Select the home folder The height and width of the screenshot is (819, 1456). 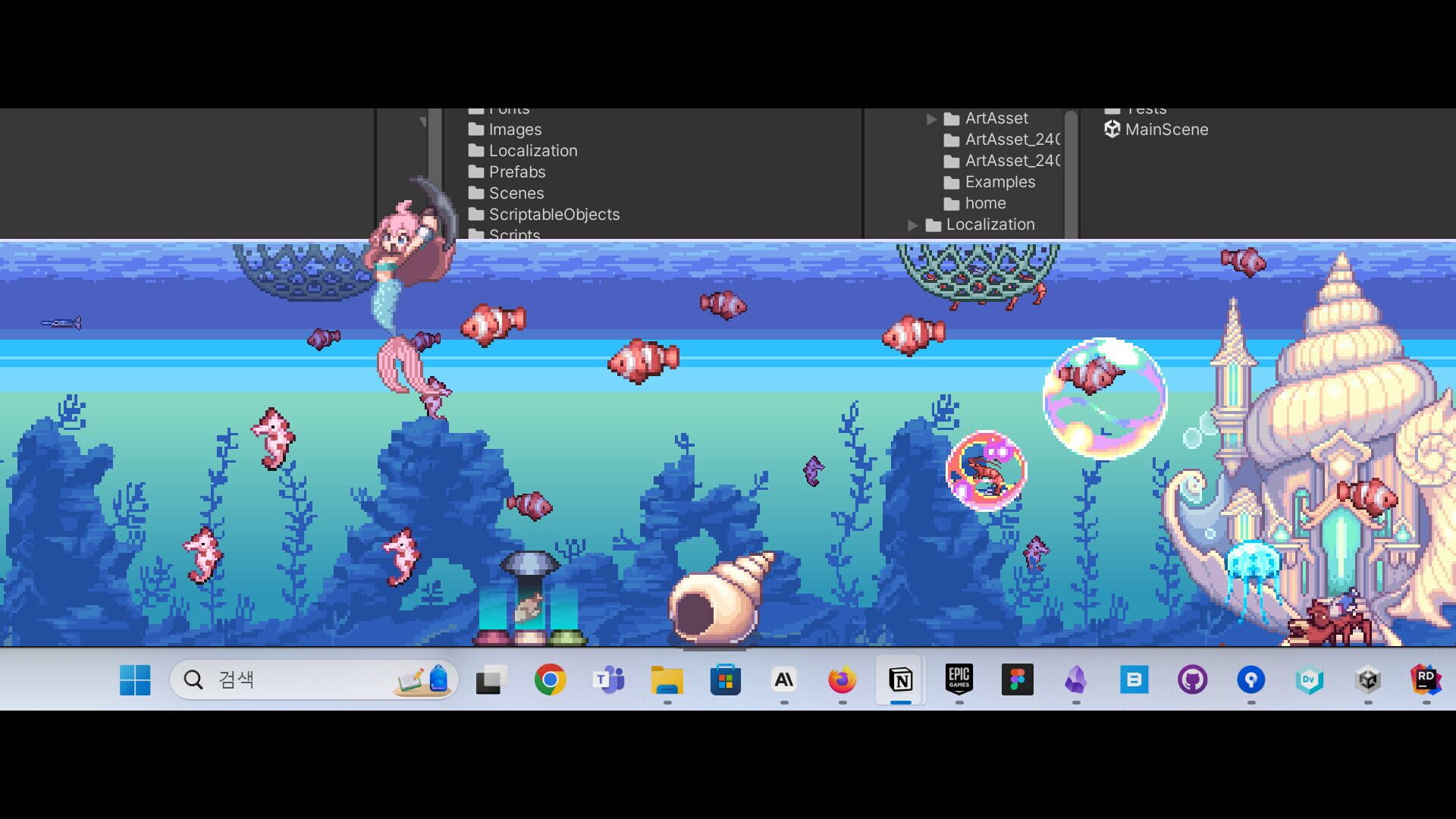(x=985, y=203)
